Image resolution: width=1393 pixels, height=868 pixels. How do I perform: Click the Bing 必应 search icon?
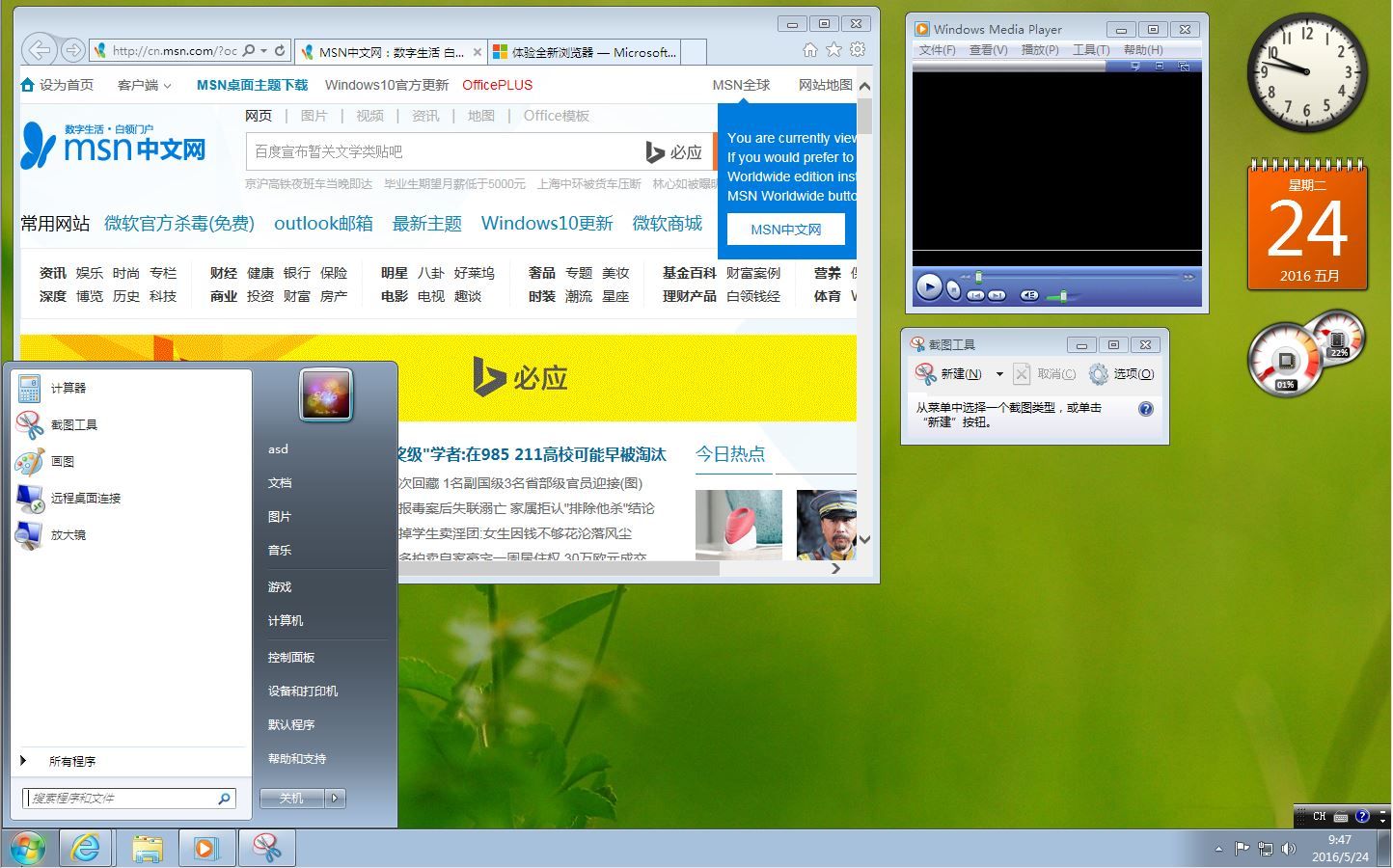click(x=656, y=151)
